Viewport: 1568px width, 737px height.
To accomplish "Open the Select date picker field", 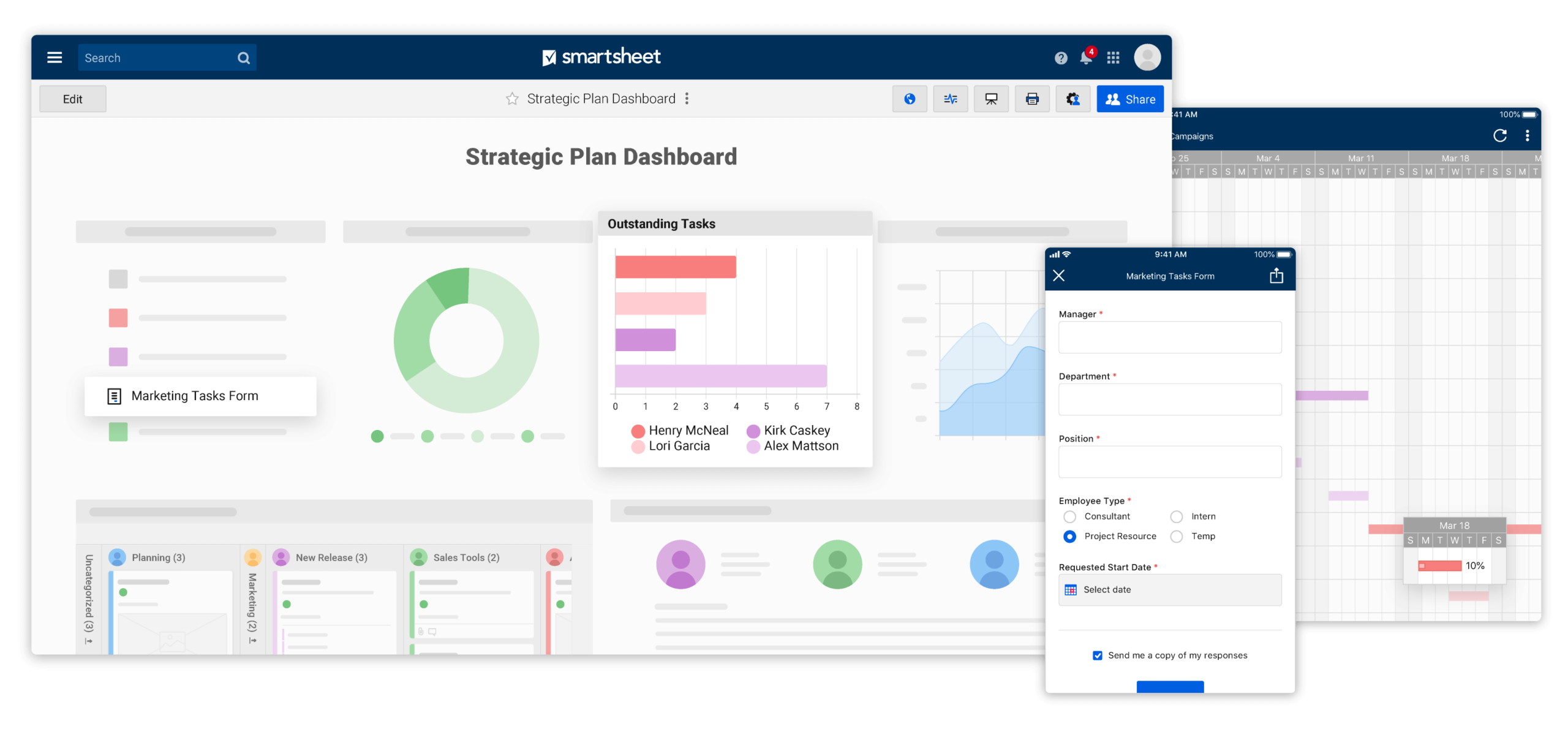I will (1169, 590).
